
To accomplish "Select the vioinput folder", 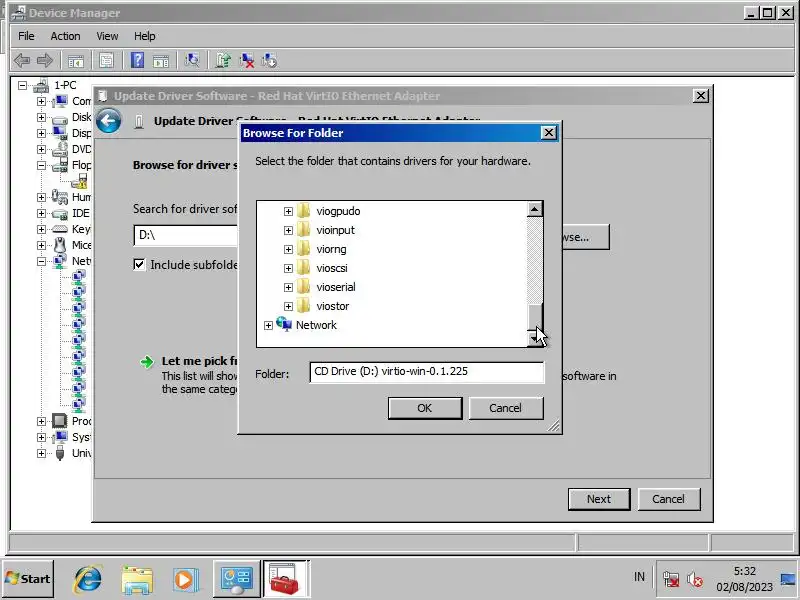I will (x=335, y=230).
